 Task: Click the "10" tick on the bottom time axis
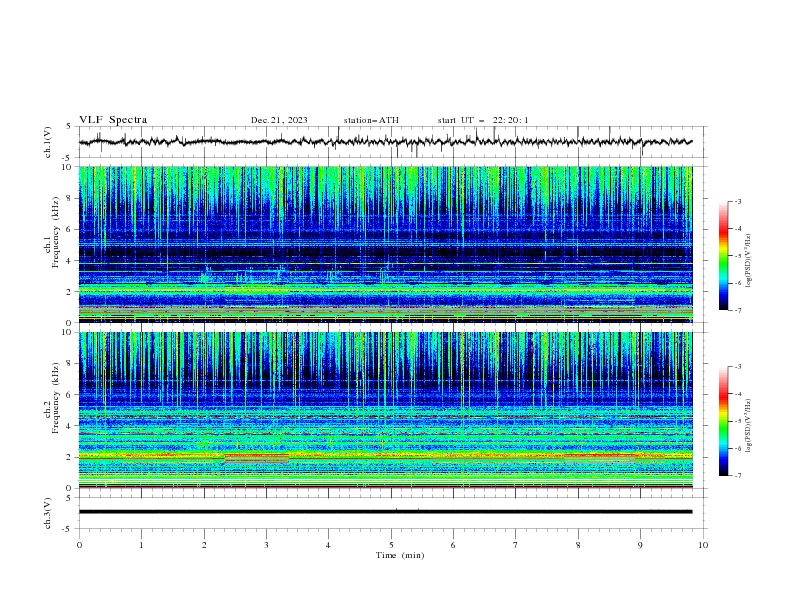[703, 545]
